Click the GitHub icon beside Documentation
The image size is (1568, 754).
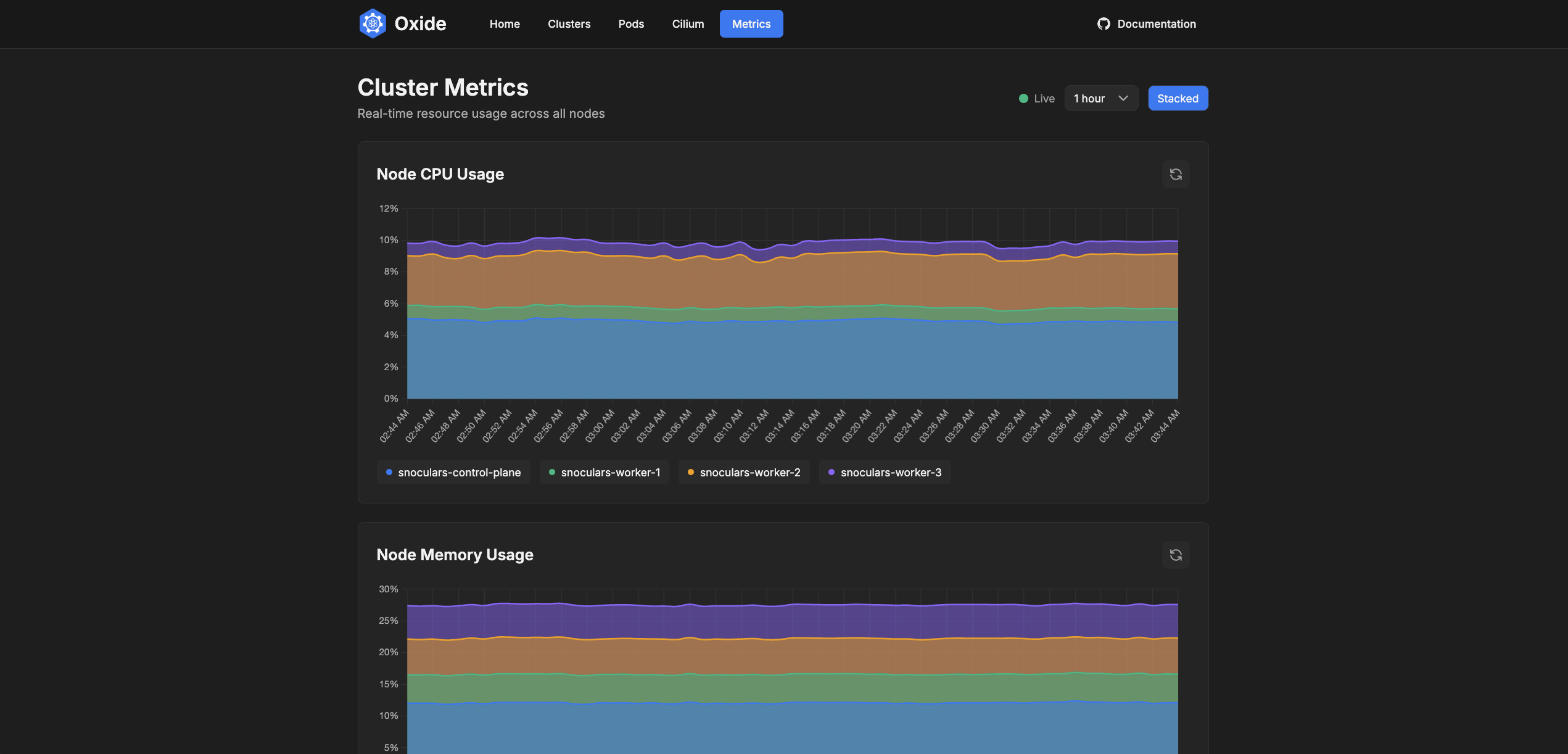(x=1104, y=24)
